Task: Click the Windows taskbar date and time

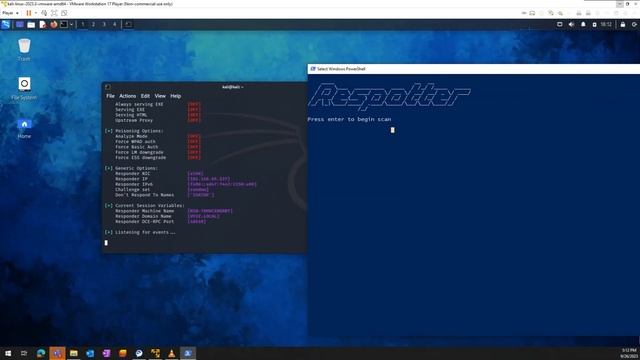Action: tap(629, 353)
